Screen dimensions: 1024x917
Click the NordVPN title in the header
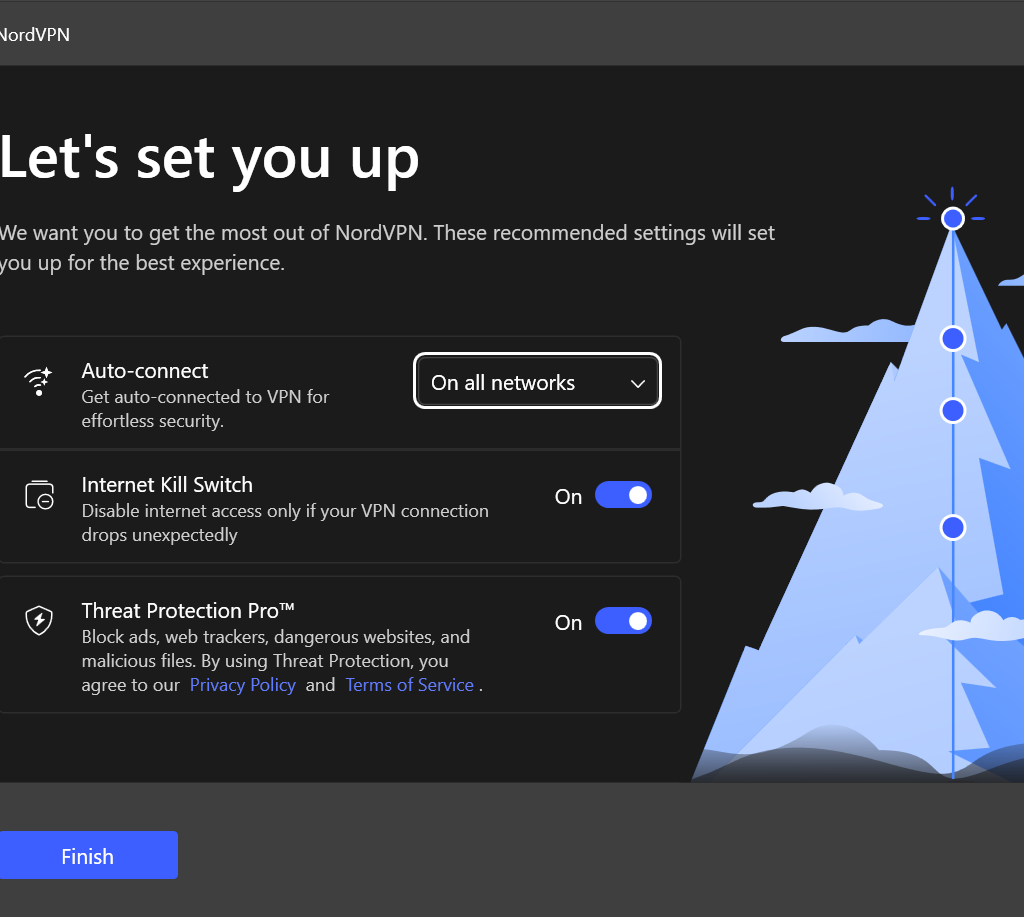pos(34,34)
